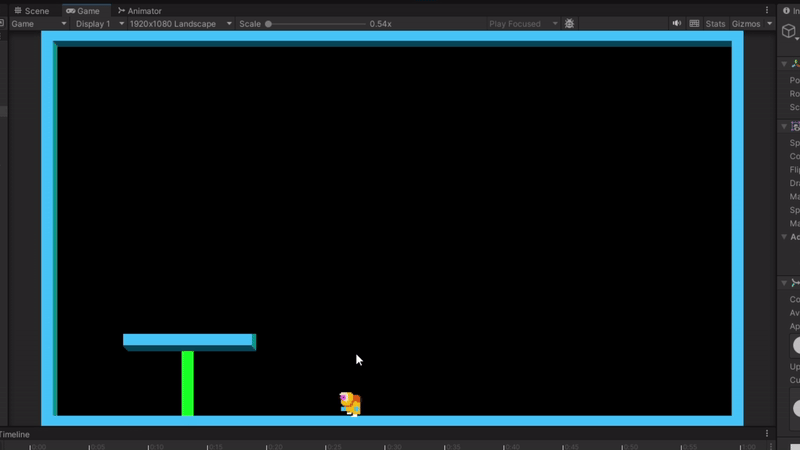Click the Animator tab state-machine icon
This screenshot has height=450, width=800.
[x=121, y=10]
